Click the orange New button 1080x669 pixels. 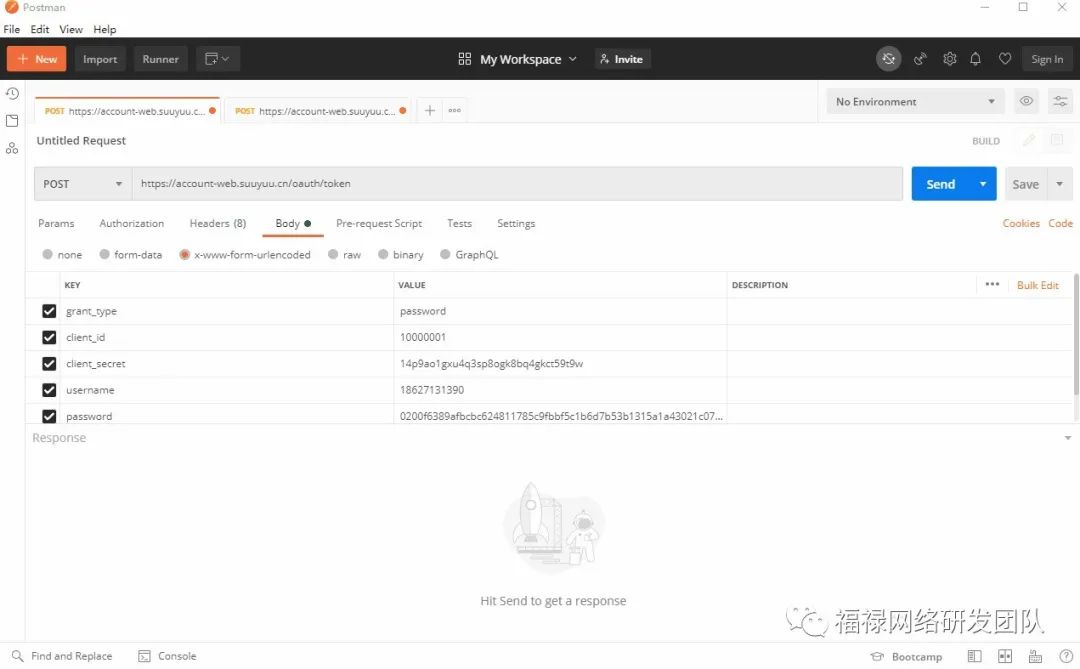(x=37, y=59)
